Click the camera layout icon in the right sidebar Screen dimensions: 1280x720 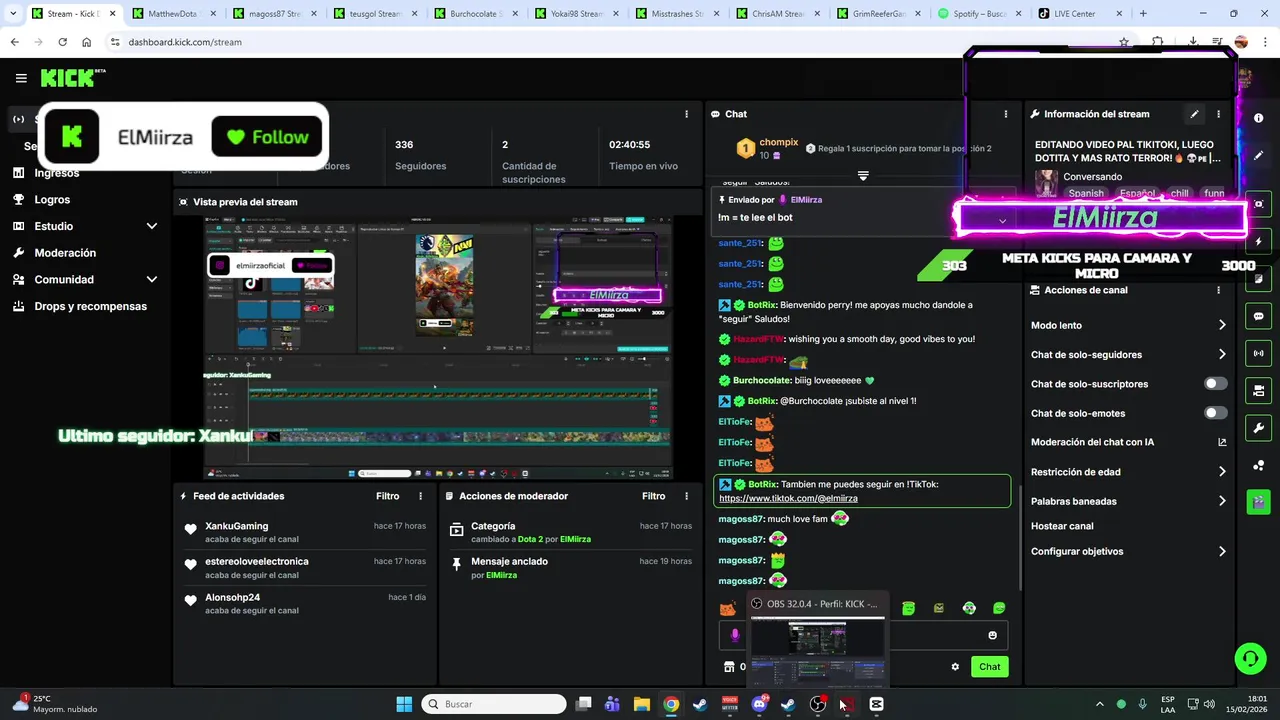click(x=1258, y=390)
